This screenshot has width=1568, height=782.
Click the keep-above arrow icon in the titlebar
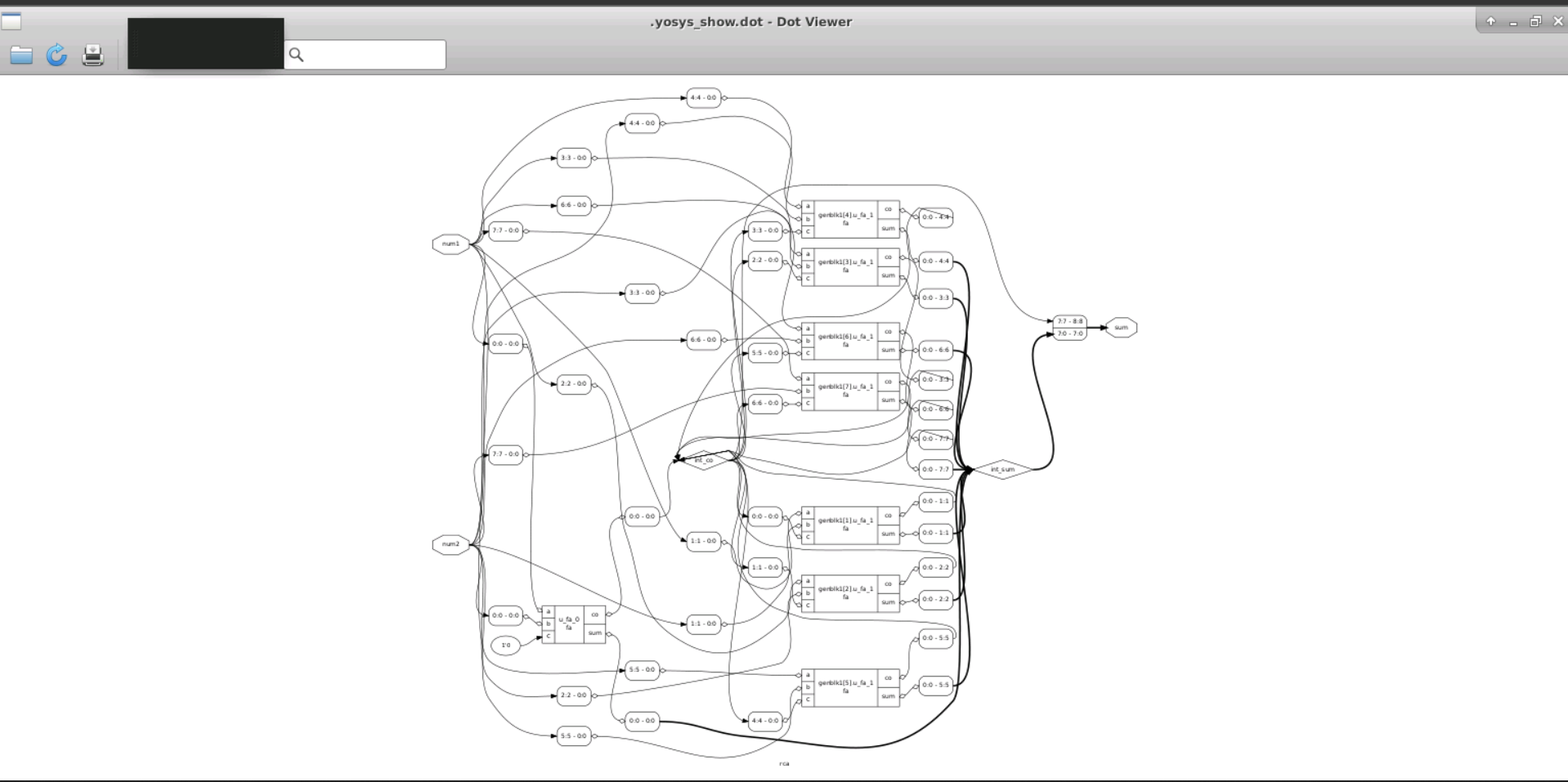(x=1491, y=20)
